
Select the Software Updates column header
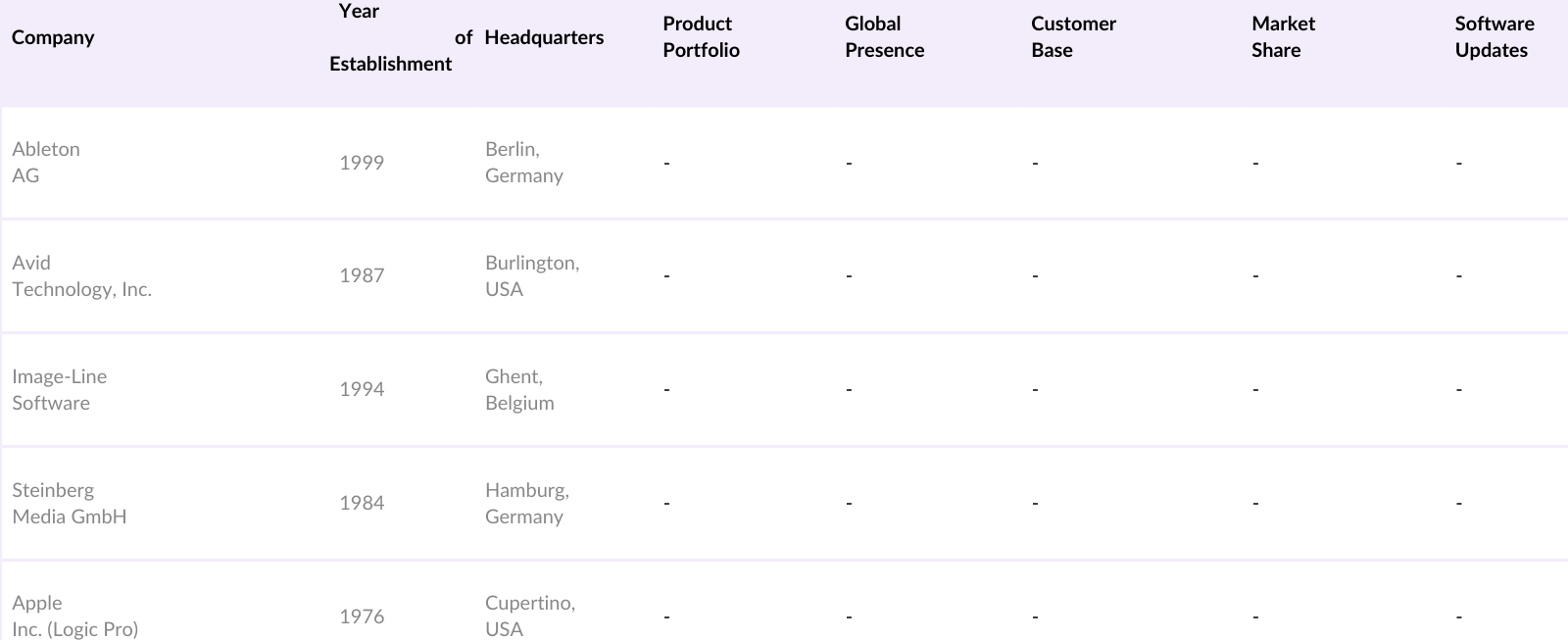coord(1494,37)
